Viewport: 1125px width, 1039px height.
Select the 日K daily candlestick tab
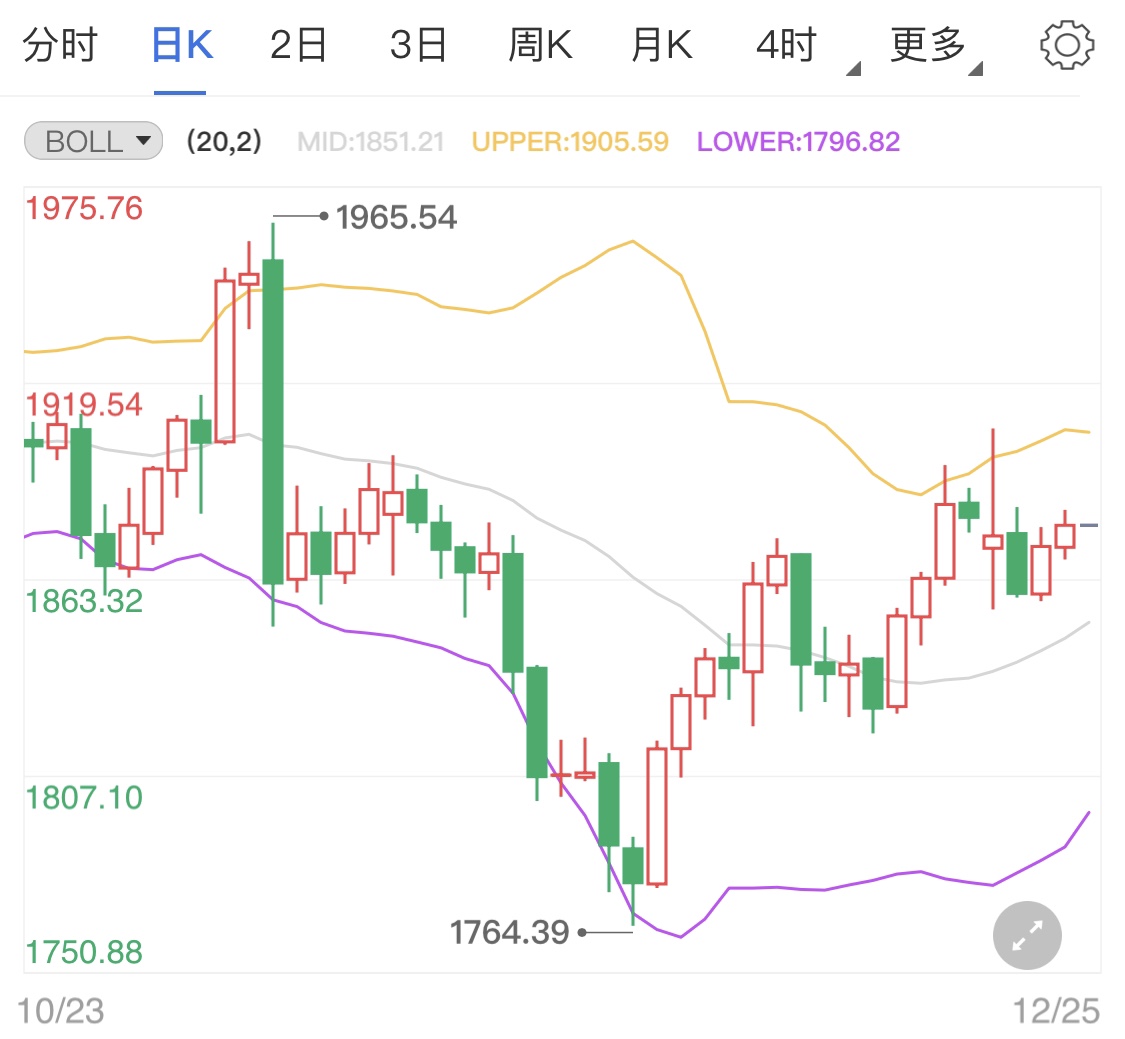point(182,45)
